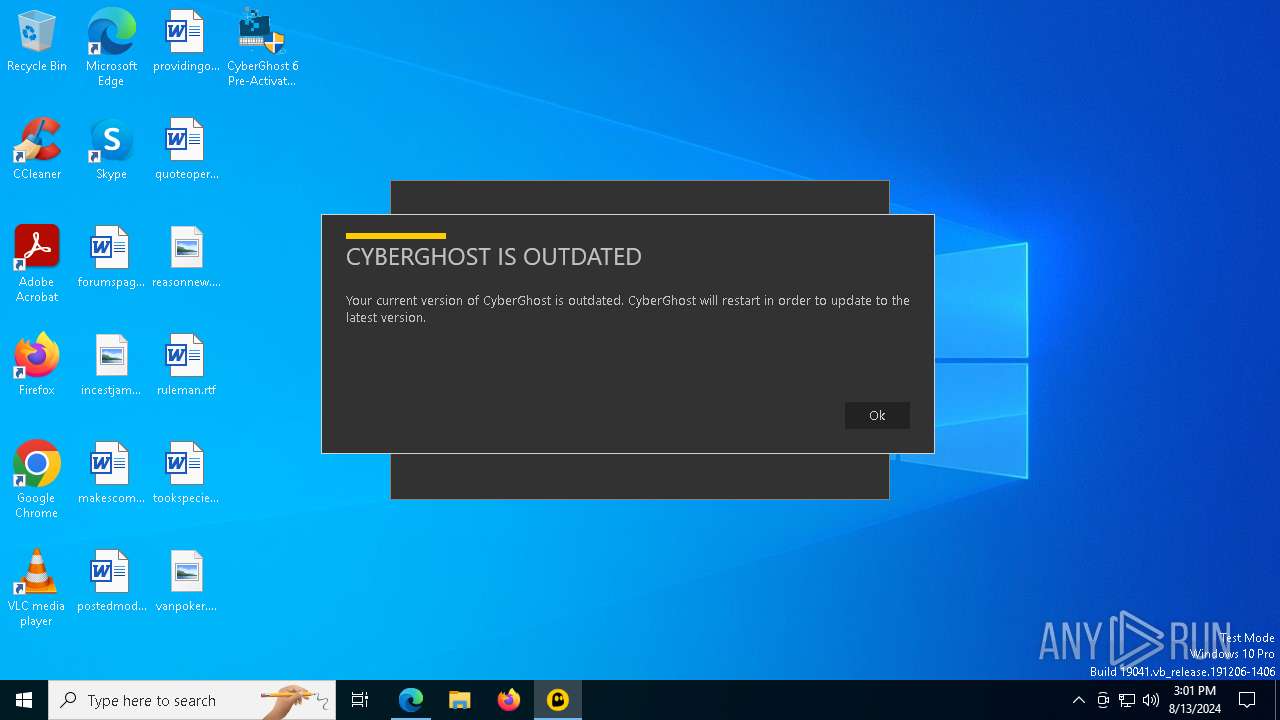Select VLC media player shortcut

[37, 588]
